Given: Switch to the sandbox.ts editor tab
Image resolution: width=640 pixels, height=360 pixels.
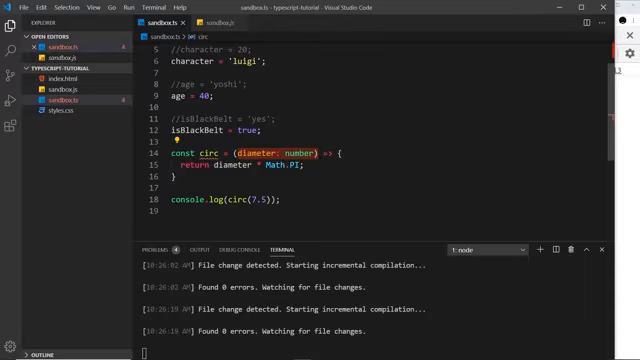Looking at the screenshot, I should (162, 23).
